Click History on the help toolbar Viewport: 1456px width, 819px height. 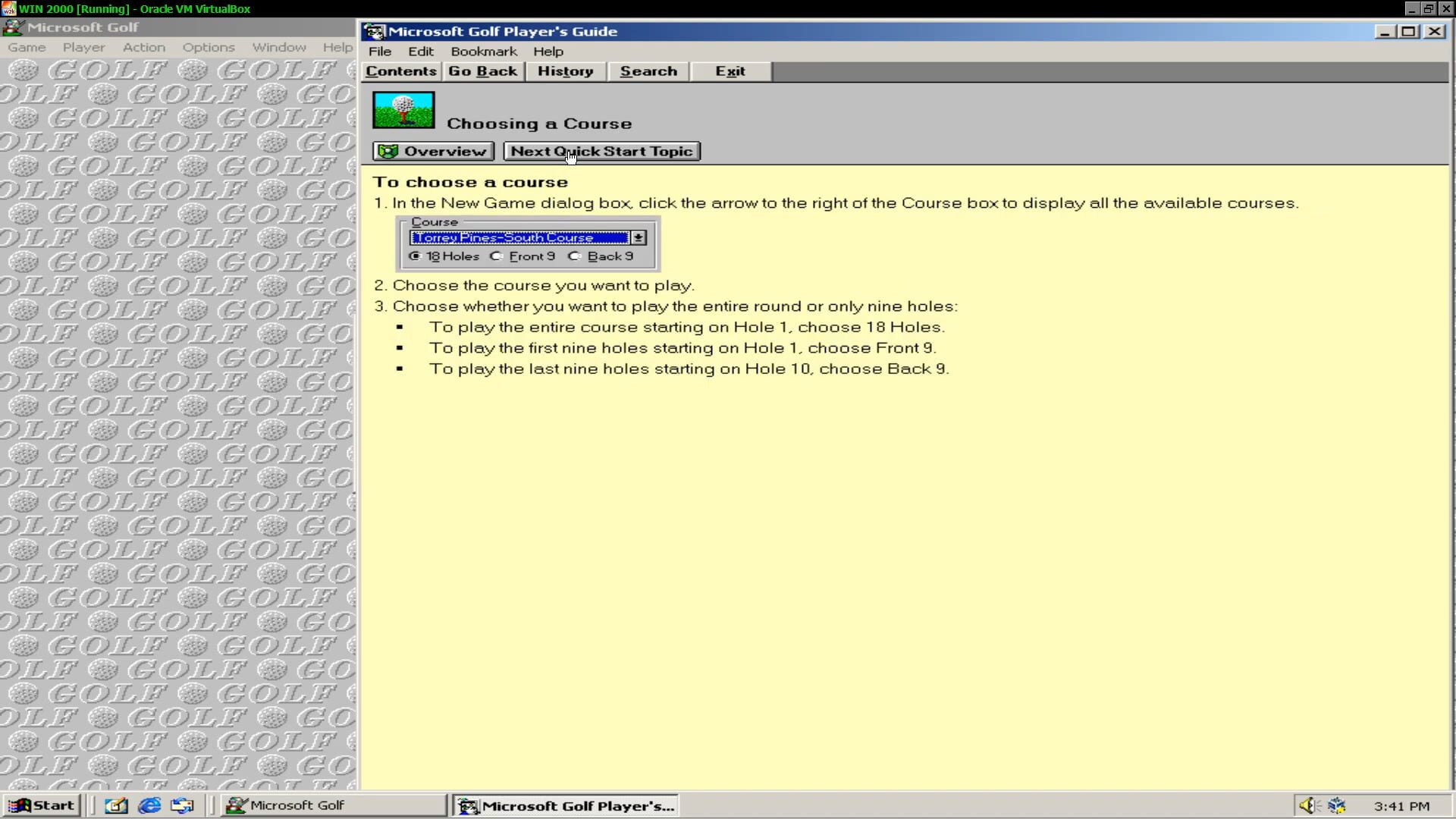(x=566, y=71)
